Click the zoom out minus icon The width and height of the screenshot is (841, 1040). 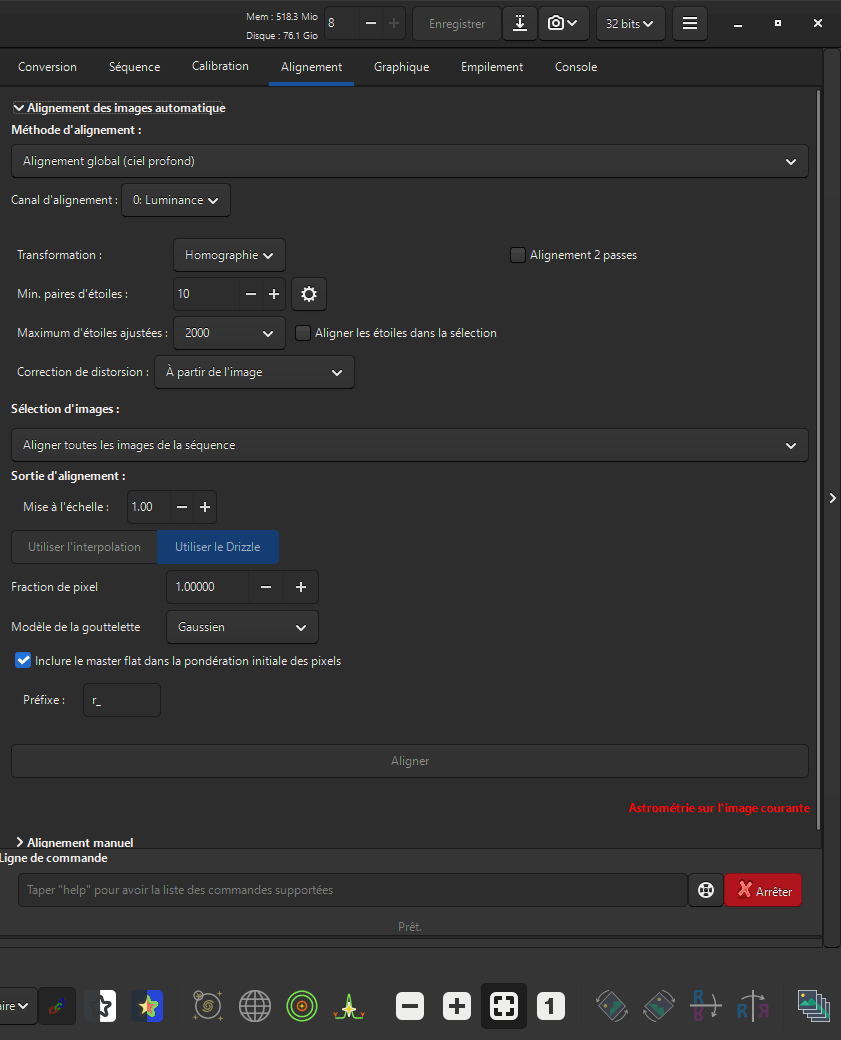[x=410, y=1006]
